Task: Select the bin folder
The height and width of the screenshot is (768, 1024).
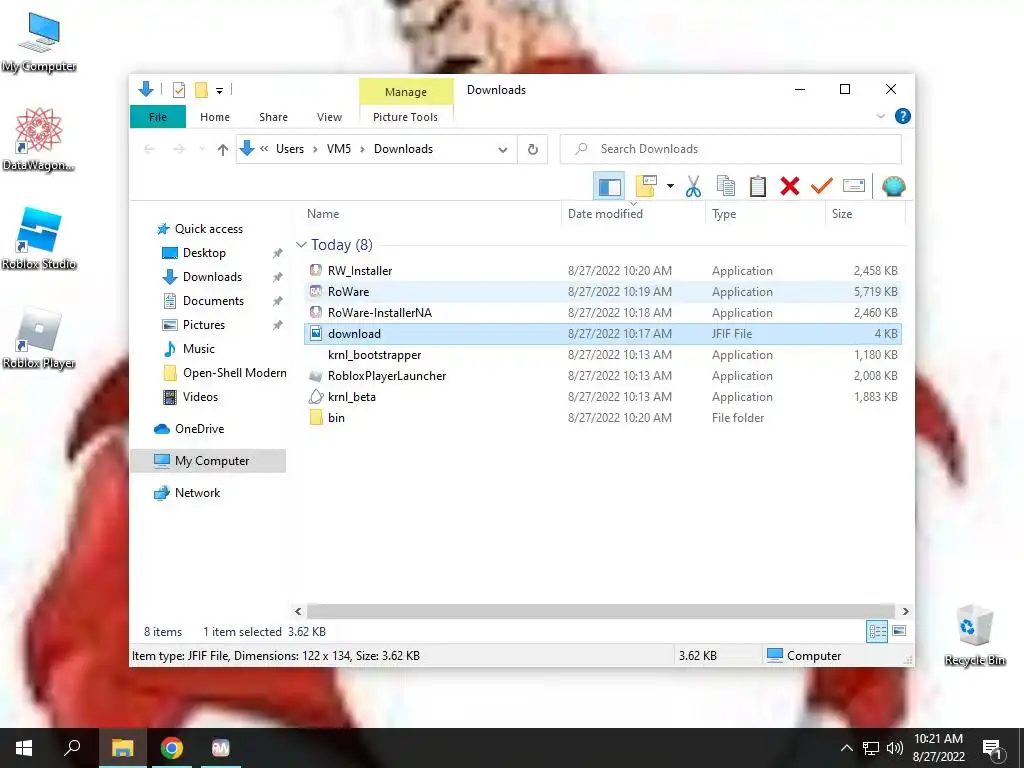Action: (602, 418)
